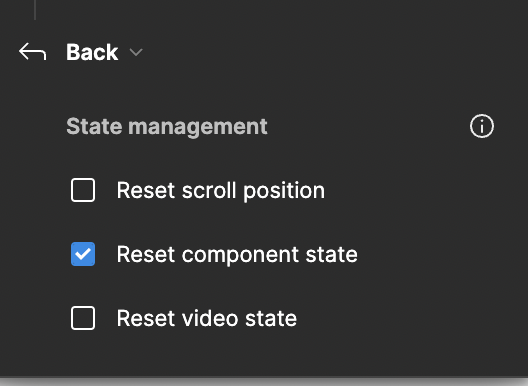
Task: Click the Reset video state label
Action: (x=207, y=318)
